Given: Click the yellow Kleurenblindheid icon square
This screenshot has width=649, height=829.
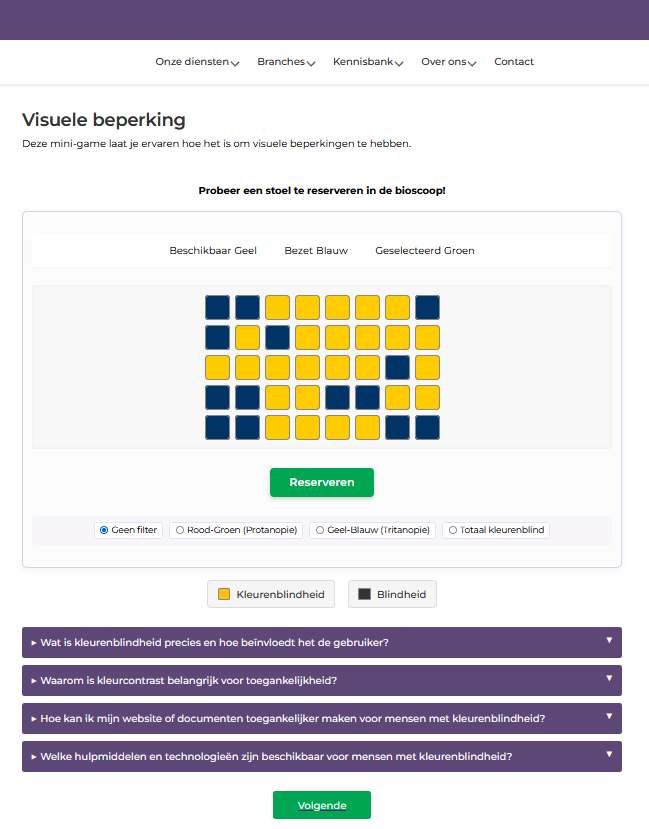Looking at the screenshot, I should tap(225, 594).
